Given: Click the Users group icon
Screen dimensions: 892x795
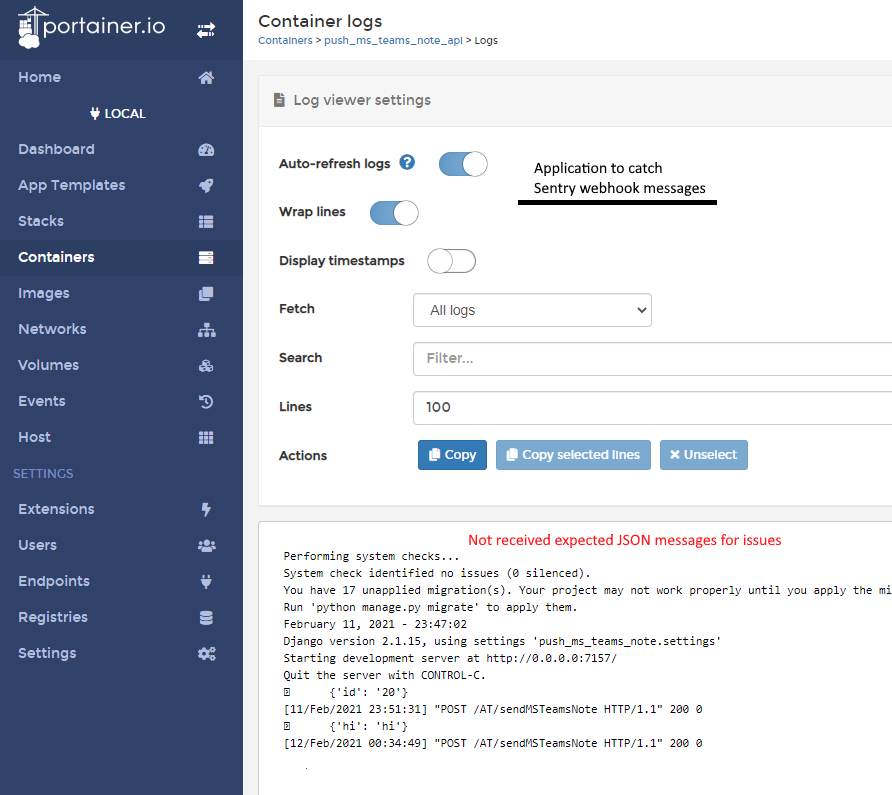Looking at the screenshot, I should 207,545.
